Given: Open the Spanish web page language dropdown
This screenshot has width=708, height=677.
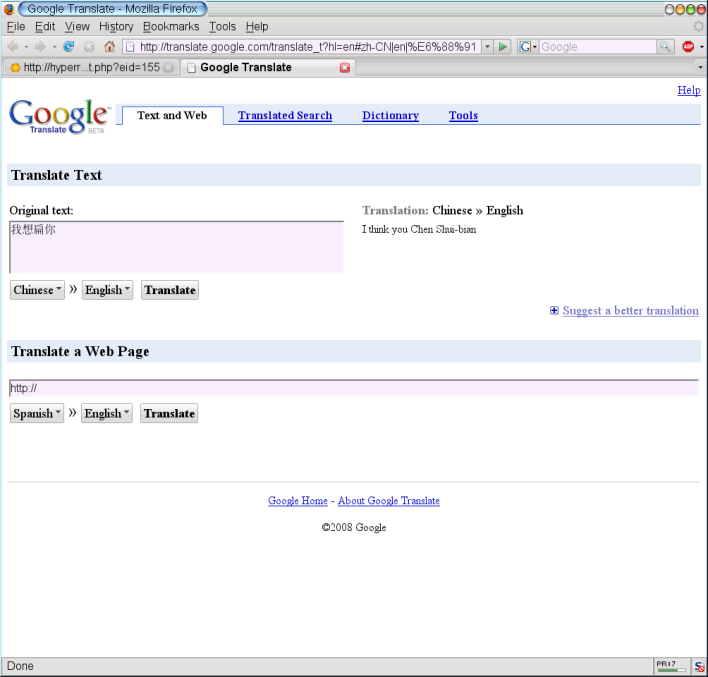Looking at the screenshot, I should [37, 413].
